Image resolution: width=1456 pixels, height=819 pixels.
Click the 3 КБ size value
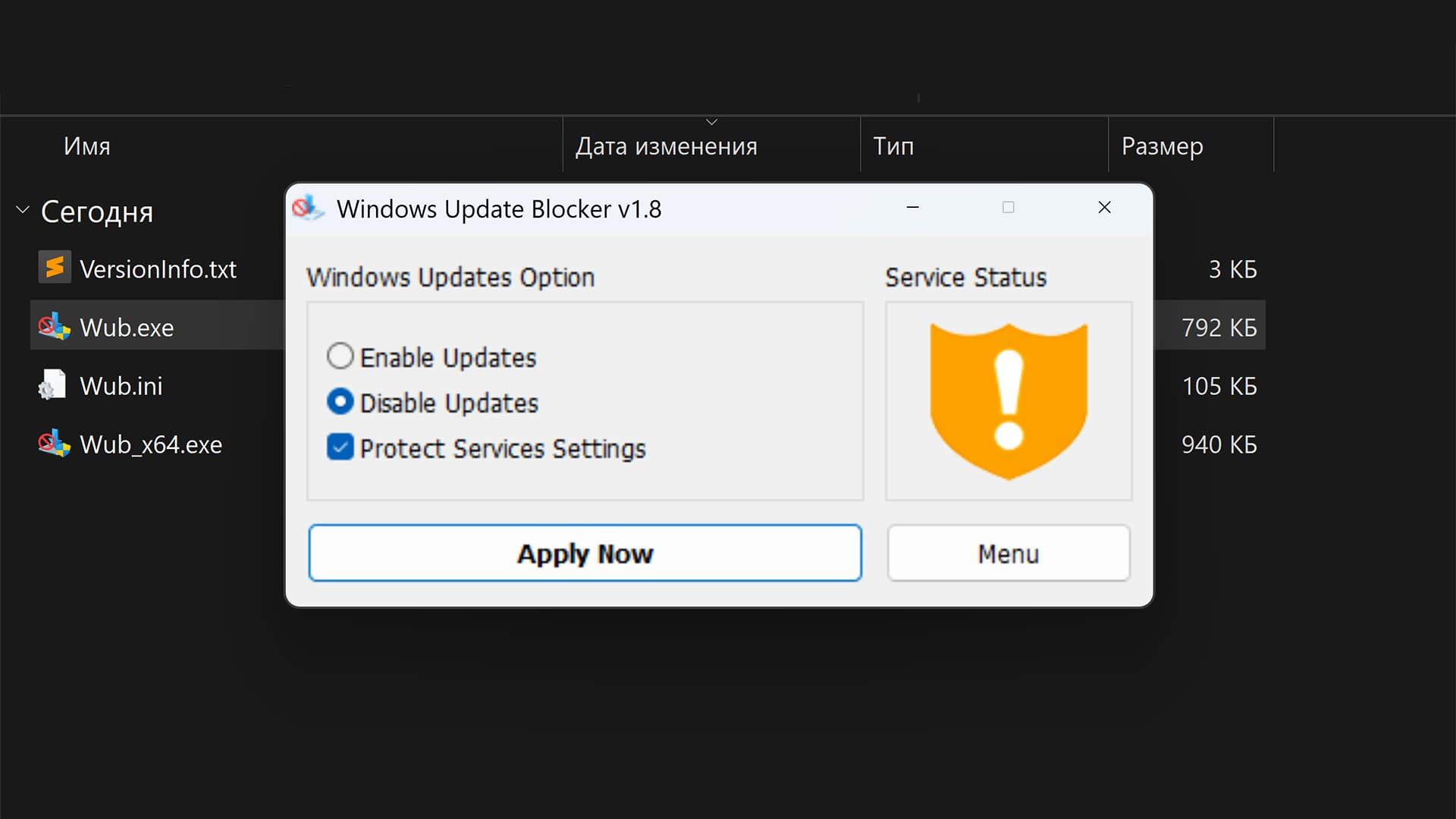[1232, 269]
